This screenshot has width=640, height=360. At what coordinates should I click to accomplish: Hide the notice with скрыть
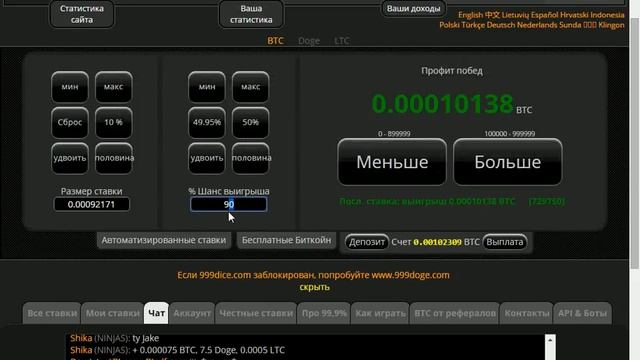click(x=314, y=287)
